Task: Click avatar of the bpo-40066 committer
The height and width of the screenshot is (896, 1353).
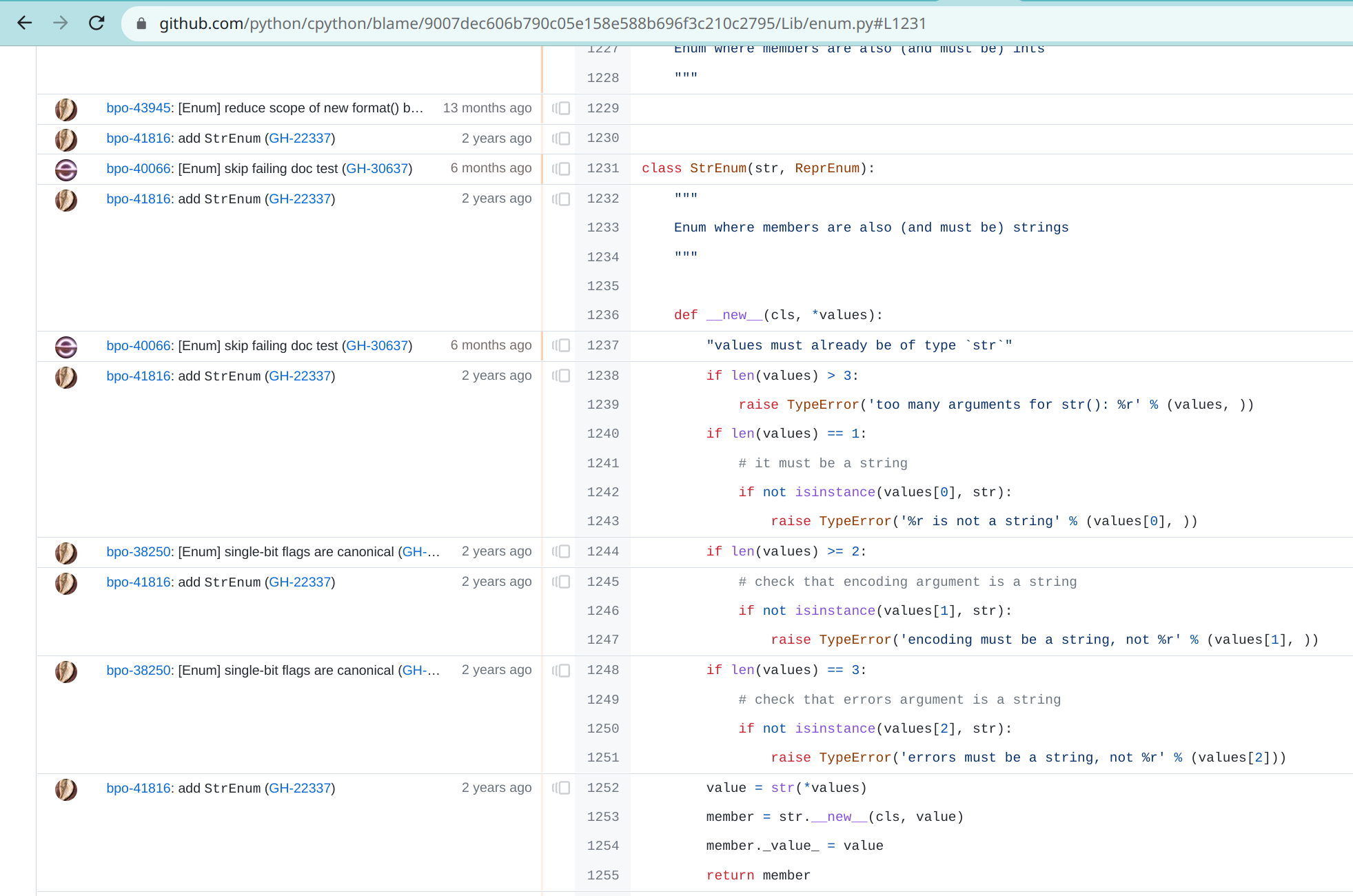Action: (x=65, y=170)
